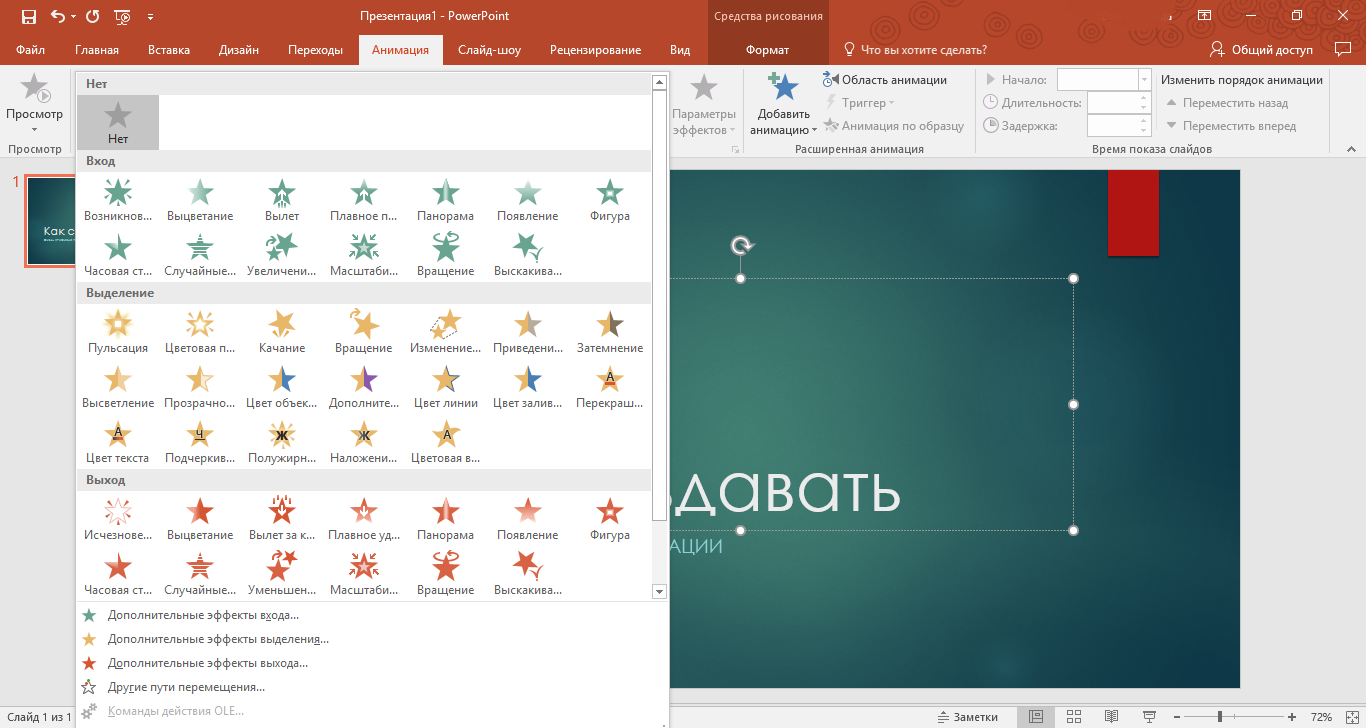Screen dimensions: 1366x728
Task: Select the Исчезновение exit animation
Action: tap(118, 518)
